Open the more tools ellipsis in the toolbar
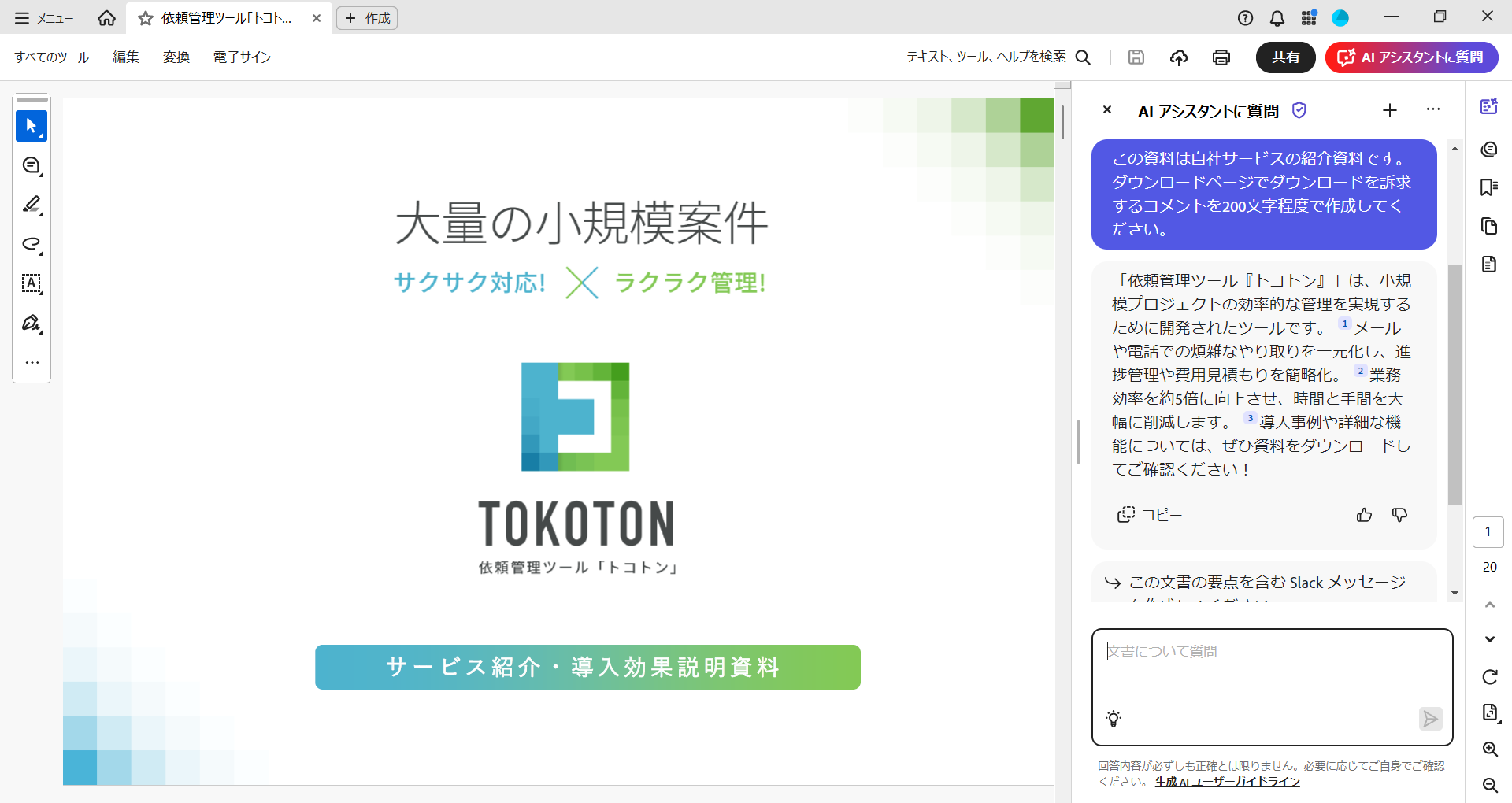This screenshot has height=803, width=1512. (31, 362)
